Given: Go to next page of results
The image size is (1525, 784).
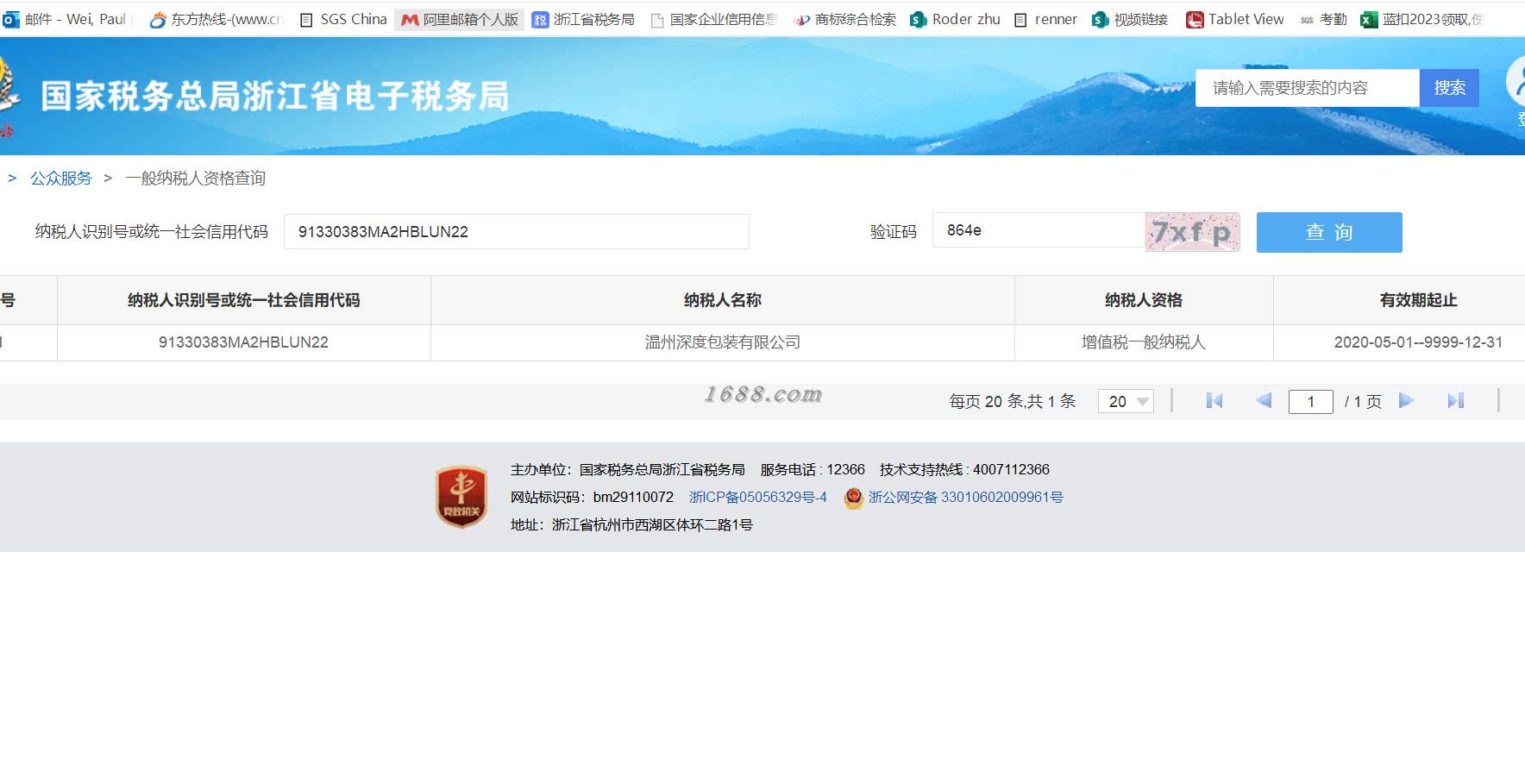Looking at the screenshot, I should [x=1406, y=400].
